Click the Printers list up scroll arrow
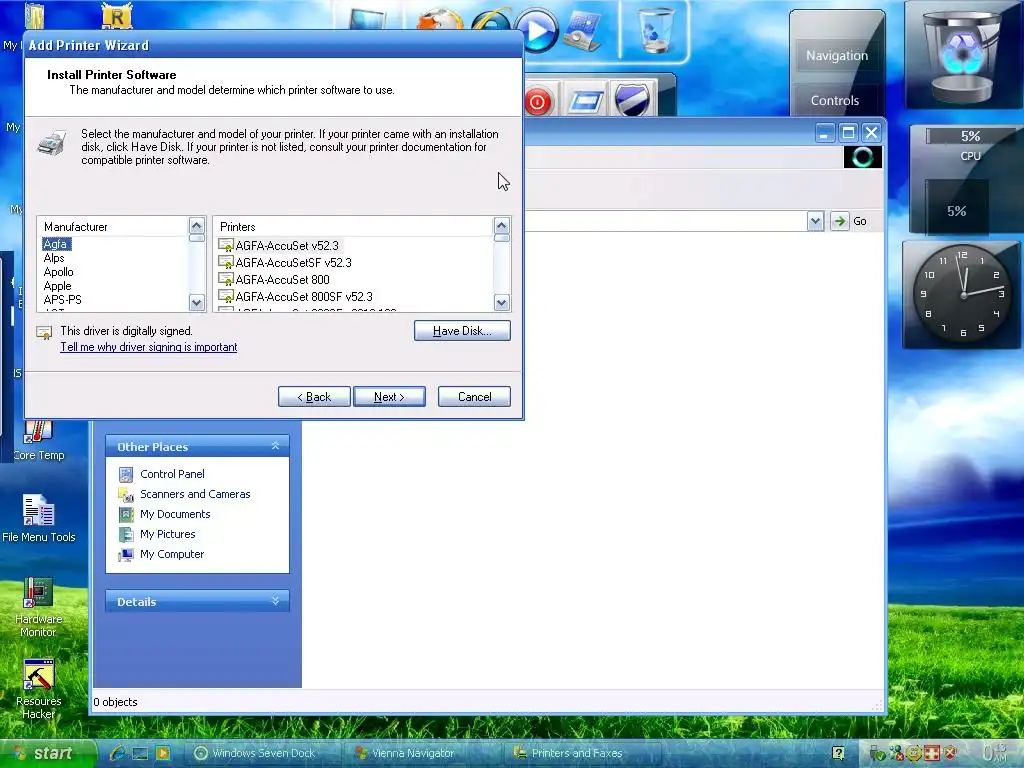Screen dimensions: 1024x768 point(502,226)
